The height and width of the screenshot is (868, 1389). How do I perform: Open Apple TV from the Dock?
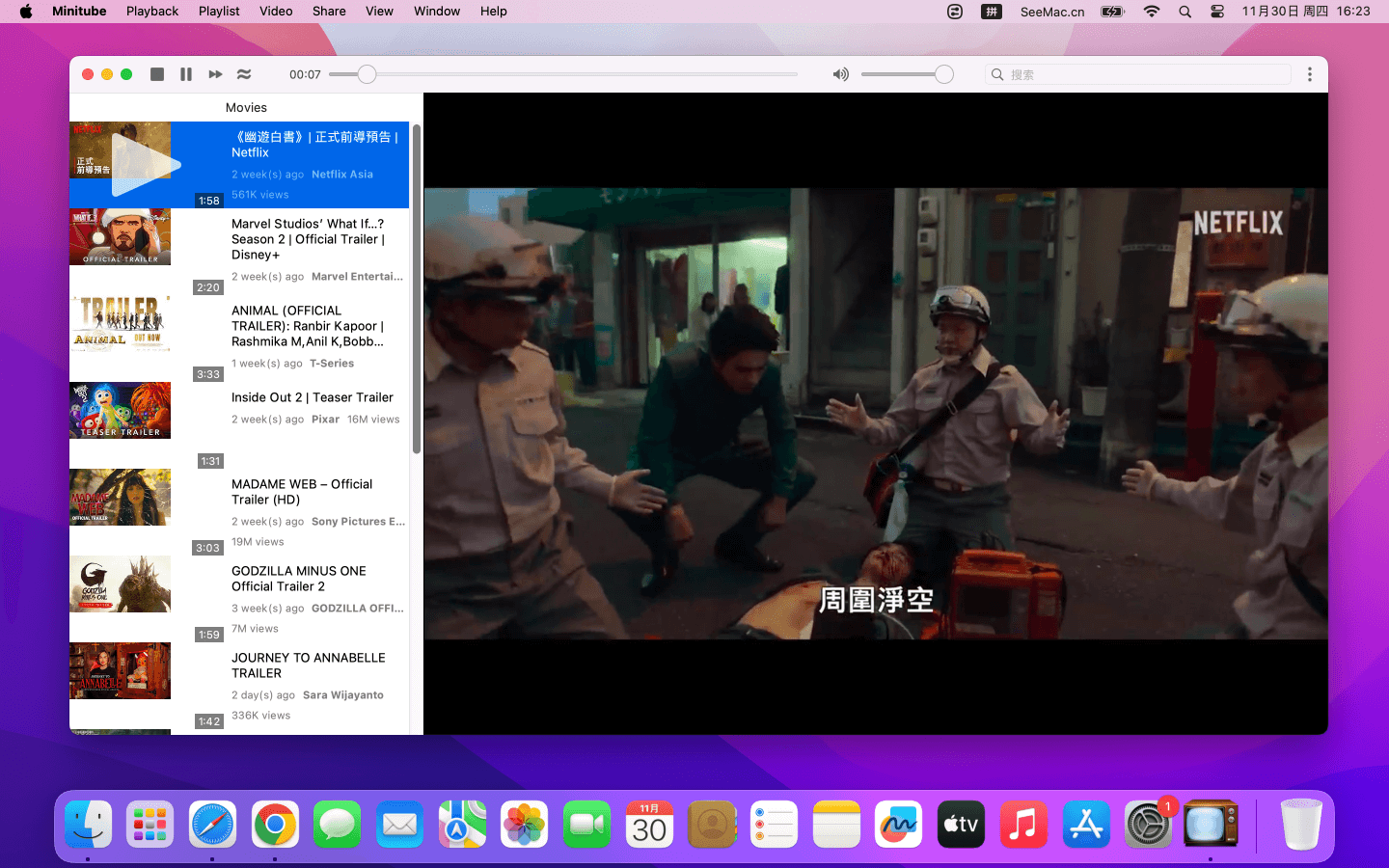(962, 825)
